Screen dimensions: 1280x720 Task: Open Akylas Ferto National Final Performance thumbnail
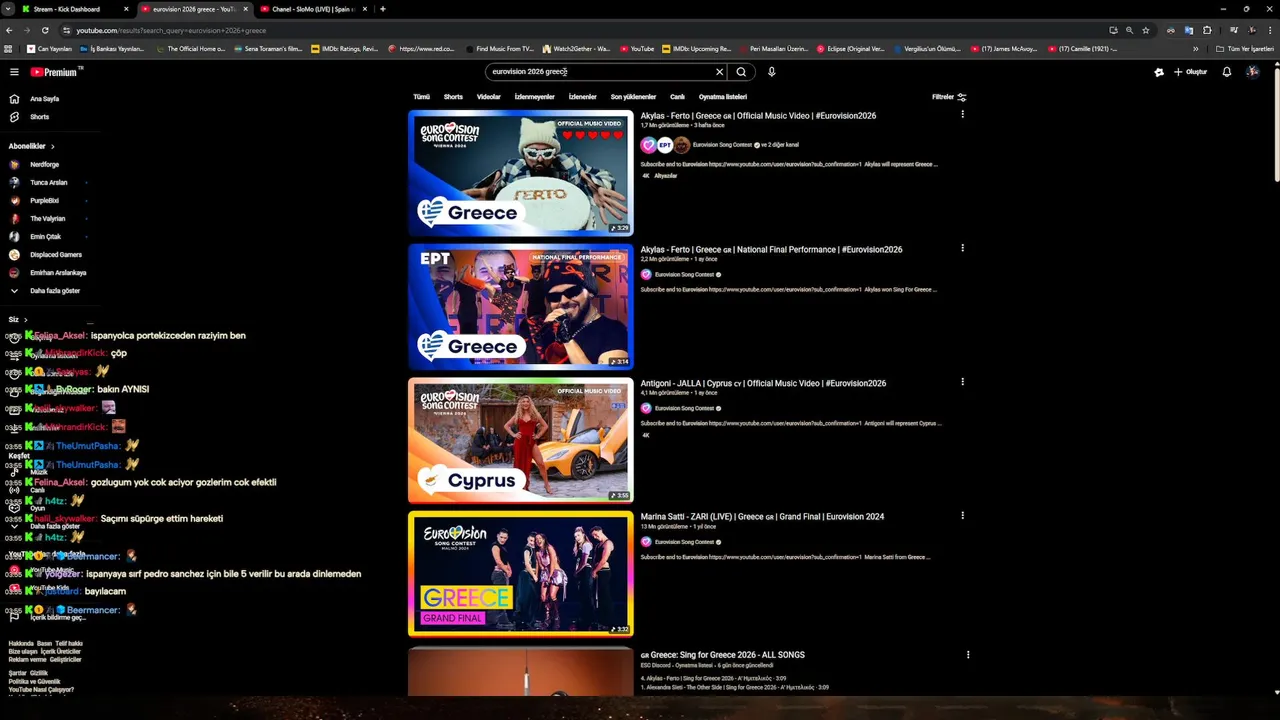click(520, 307)
